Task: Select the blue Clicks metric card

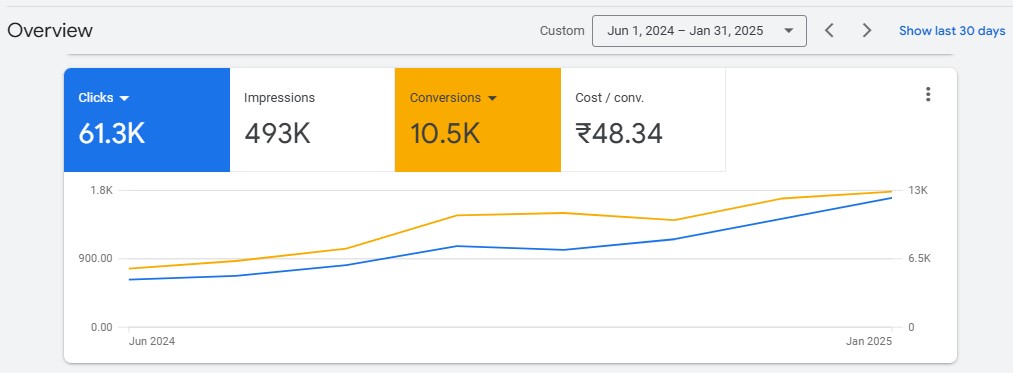Action: (147, 120)
